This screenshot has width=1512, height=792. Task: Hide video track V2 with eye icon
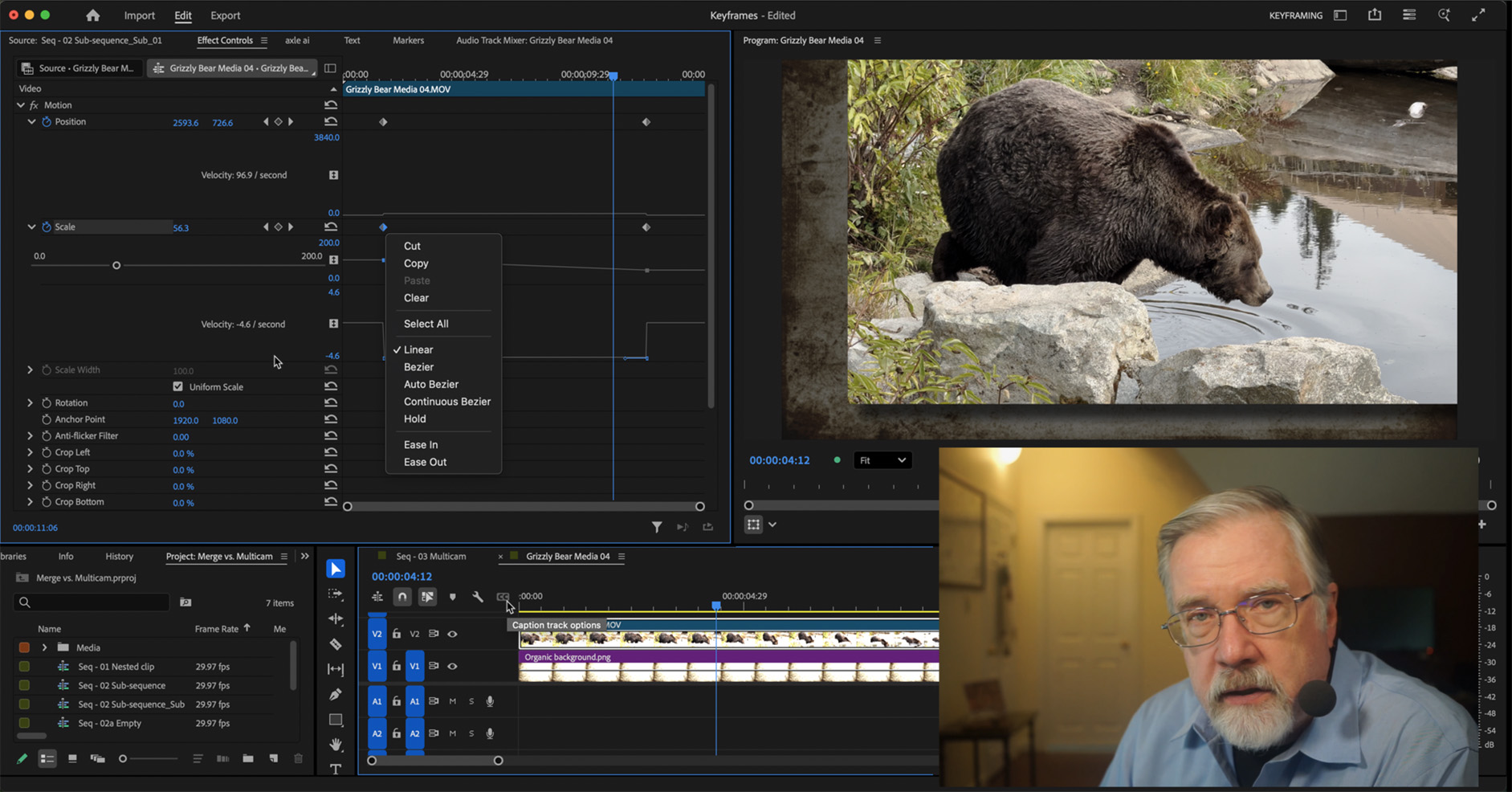coord(453,634)
